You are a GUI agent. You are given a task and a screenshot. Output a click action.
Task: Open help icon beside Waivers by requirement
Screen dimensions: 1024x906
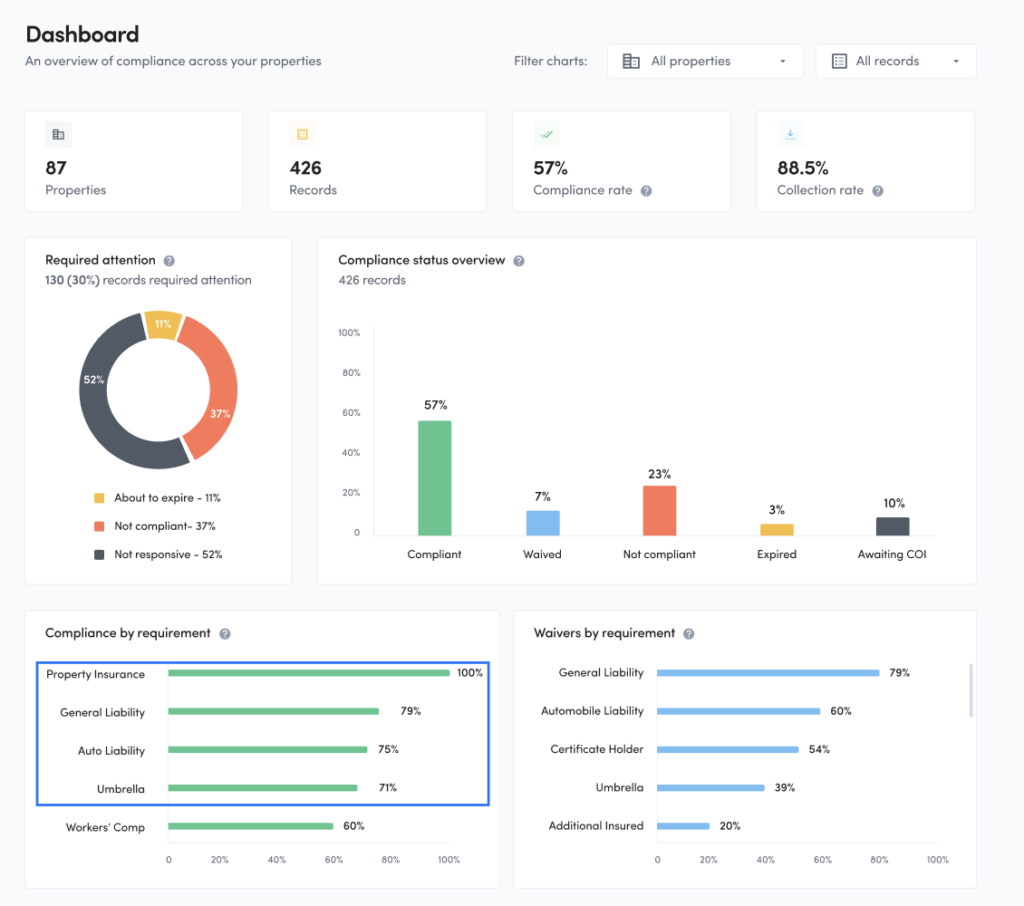tap(688, 634)
